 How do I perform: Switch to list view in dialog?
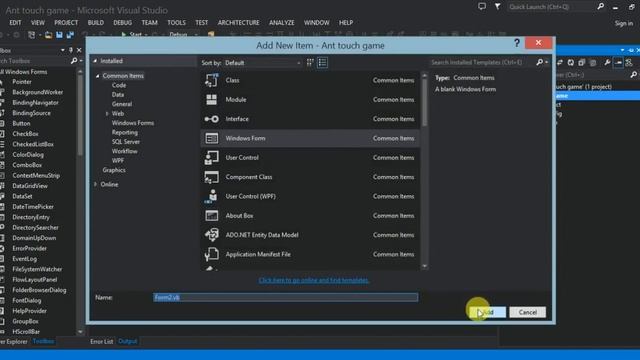point(322,62)
